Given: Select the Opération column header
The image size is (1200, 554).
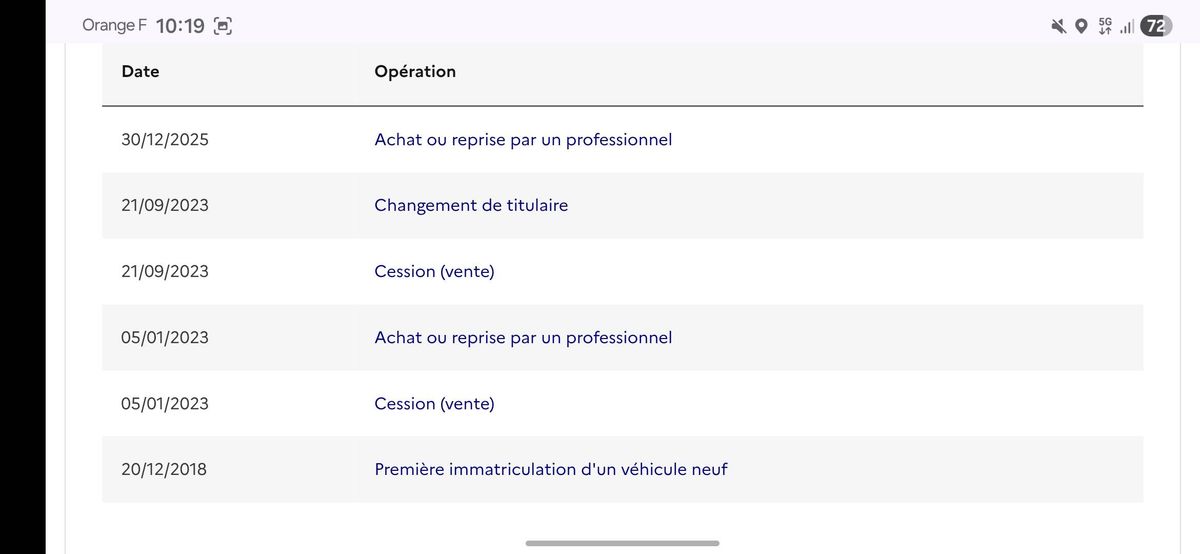Looking at the screenshot, I should click(415, 72).
